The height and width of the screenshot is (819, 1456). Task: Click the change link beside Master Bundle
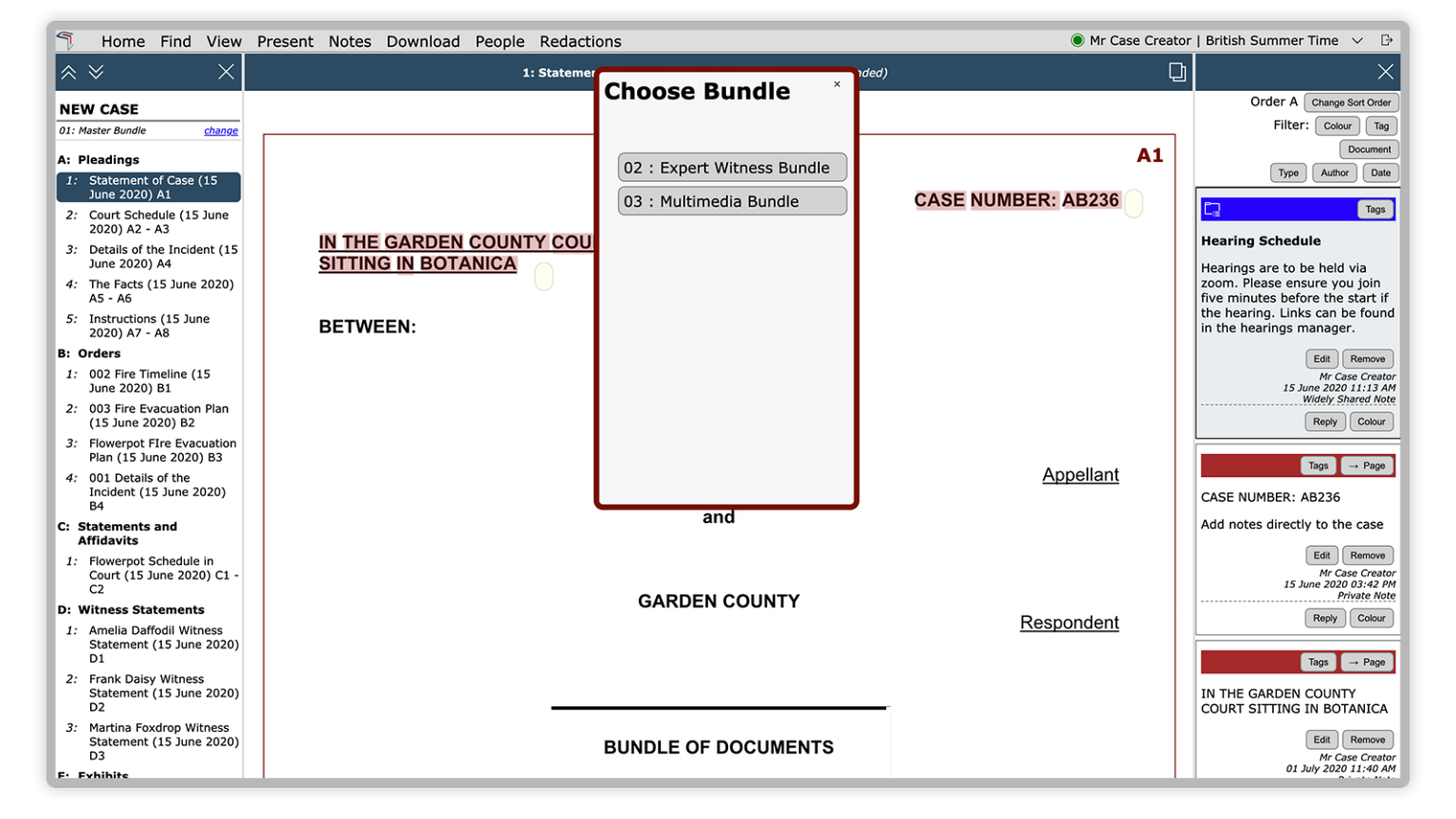tap(220, 130)
